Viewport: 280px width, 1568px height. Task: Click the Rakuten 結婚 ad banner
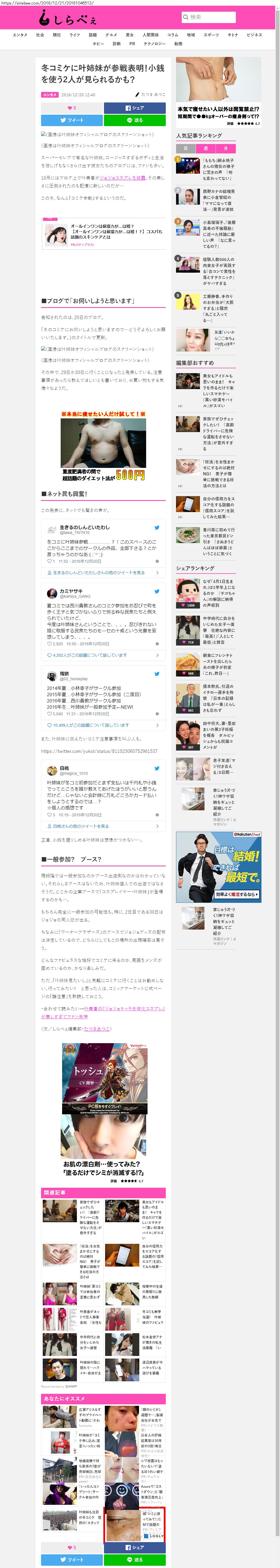pos(218,867)
